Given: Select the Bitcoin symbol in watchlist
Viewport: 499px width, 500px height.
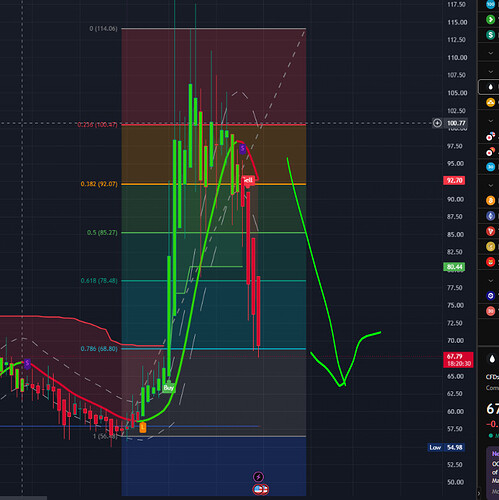Looking at the screenshot, I should (490, 200).
